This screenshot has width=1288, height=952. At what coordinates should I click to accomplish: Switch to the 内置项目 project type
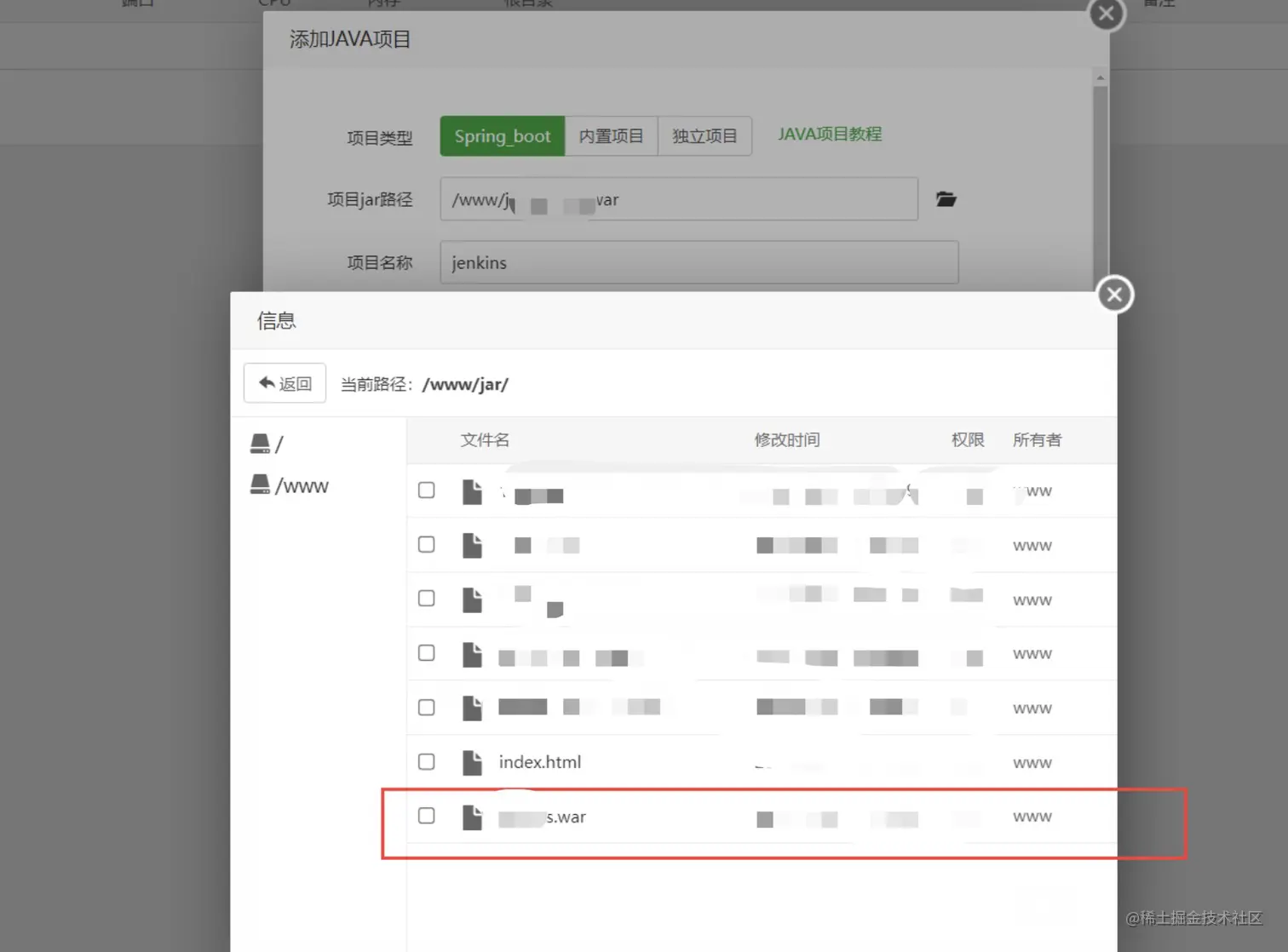(612, 136)
